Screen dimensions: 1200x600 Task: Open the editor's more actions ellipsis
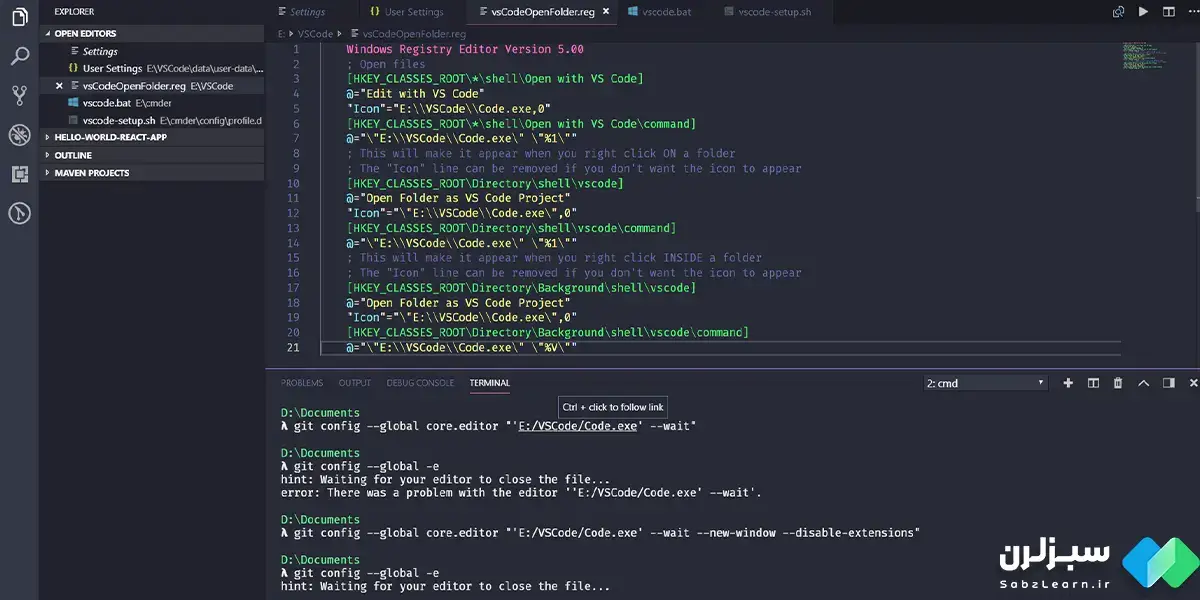1192,12
